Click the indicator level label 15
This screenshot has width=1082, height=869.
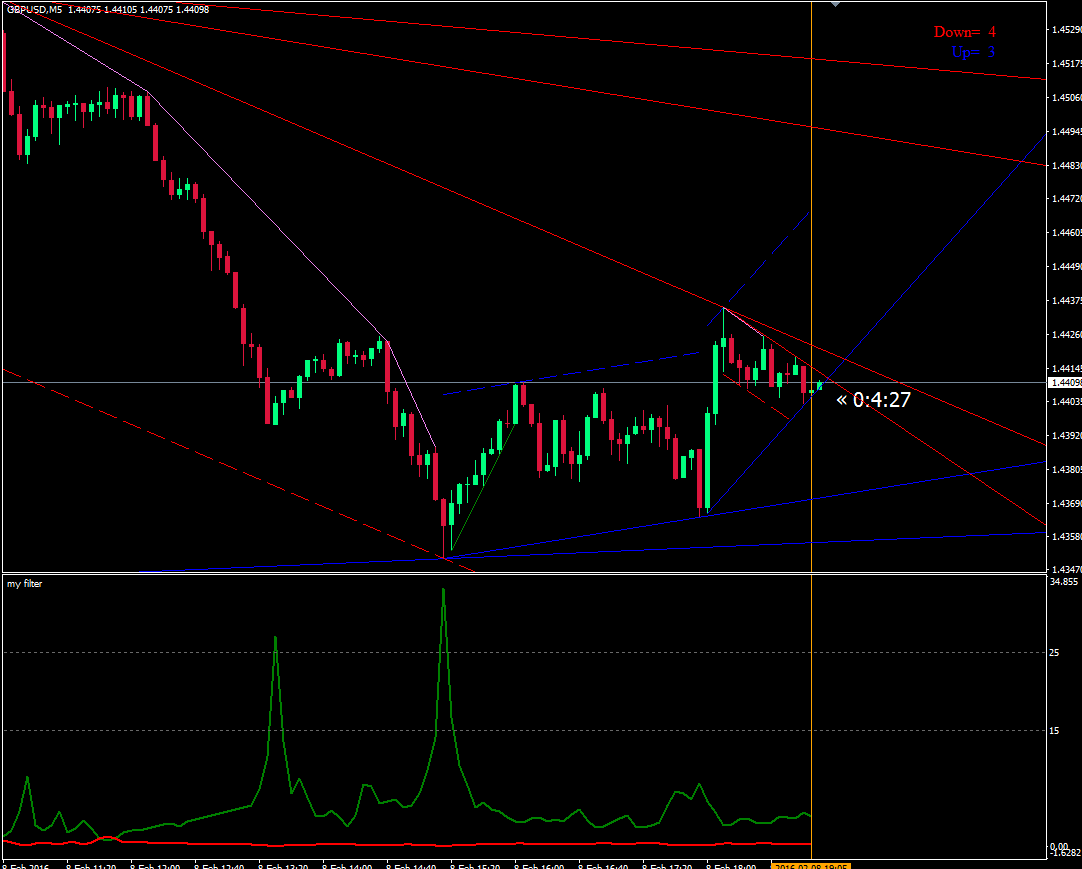[1054, 730]
